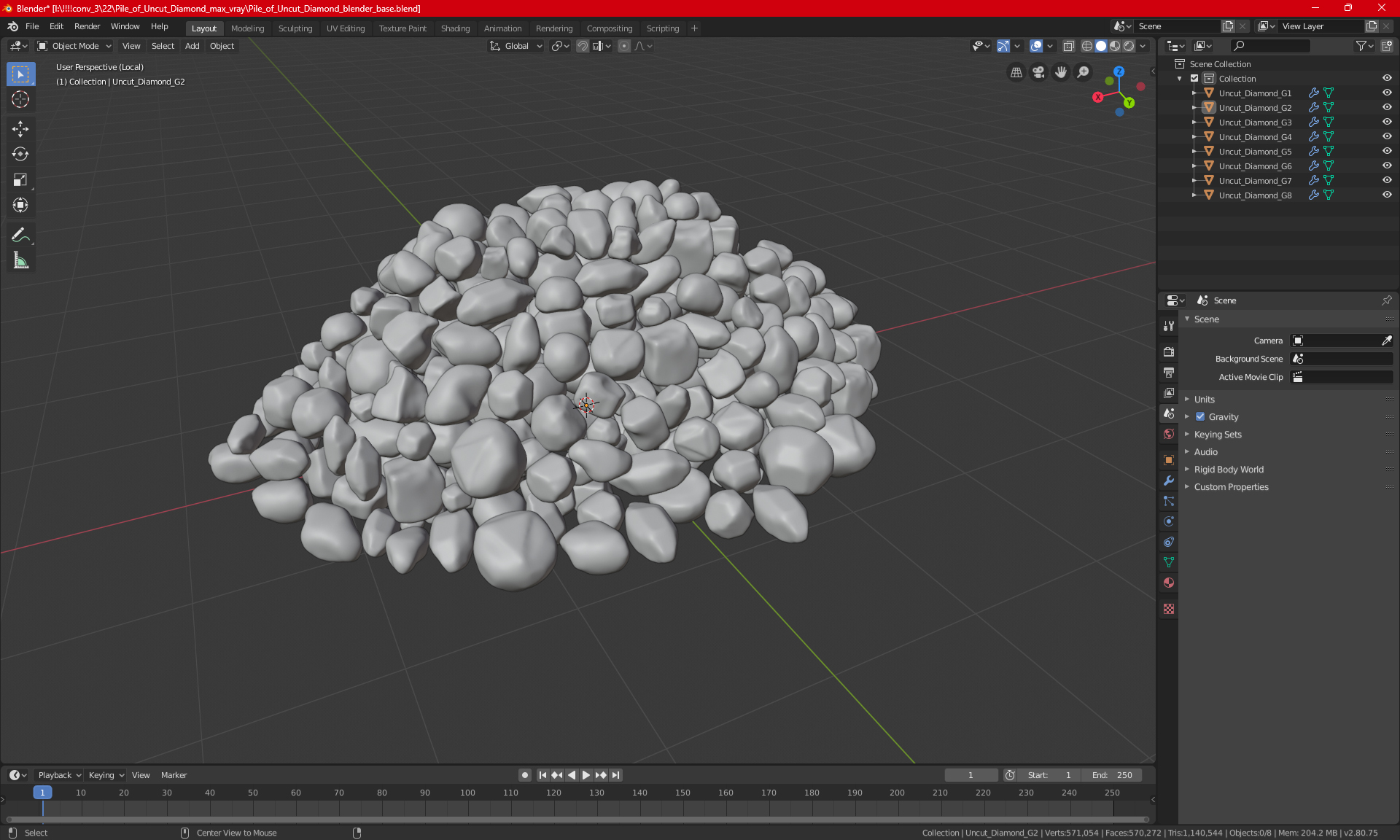Uncheck Collection exclude checkbox in outliner
Screen dimensions: 1400x840
(1194, 78)
